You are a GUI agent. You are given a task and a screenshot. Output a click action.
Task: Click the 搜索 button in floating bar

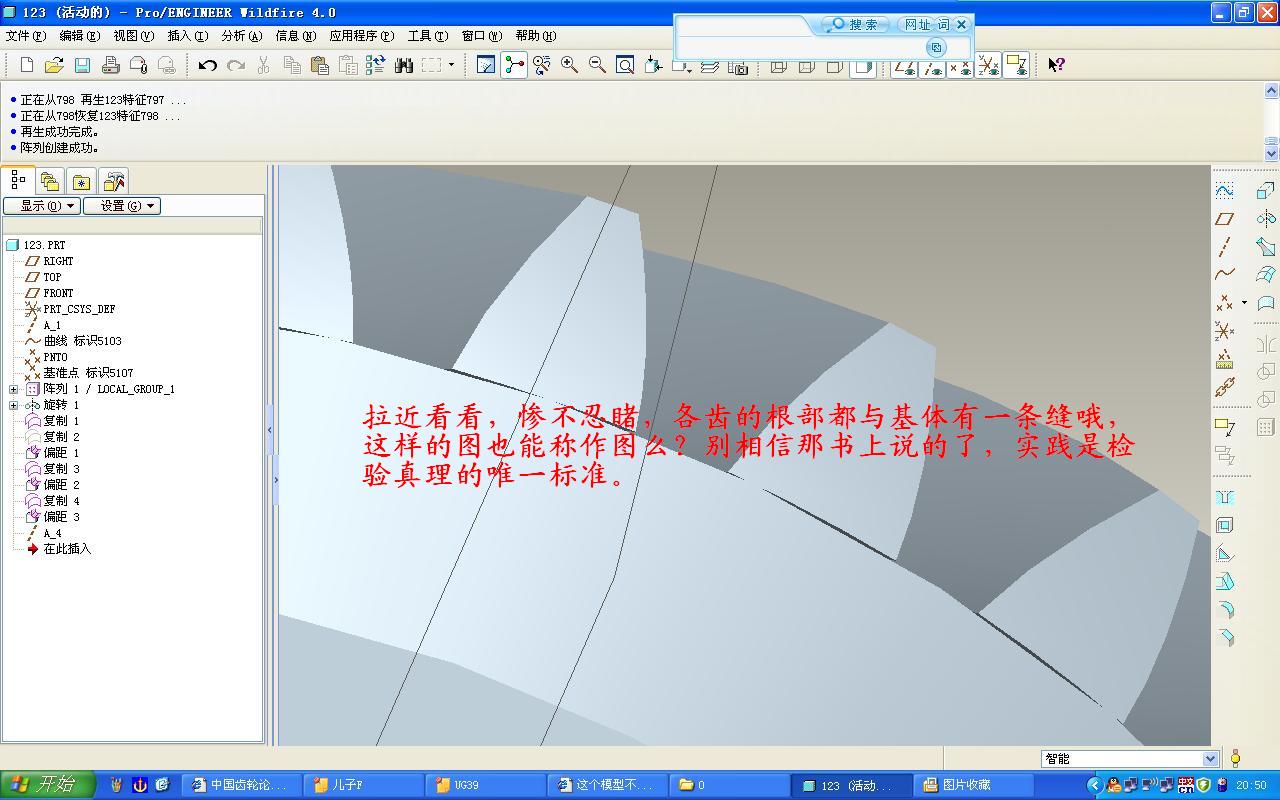click(855, 24)
